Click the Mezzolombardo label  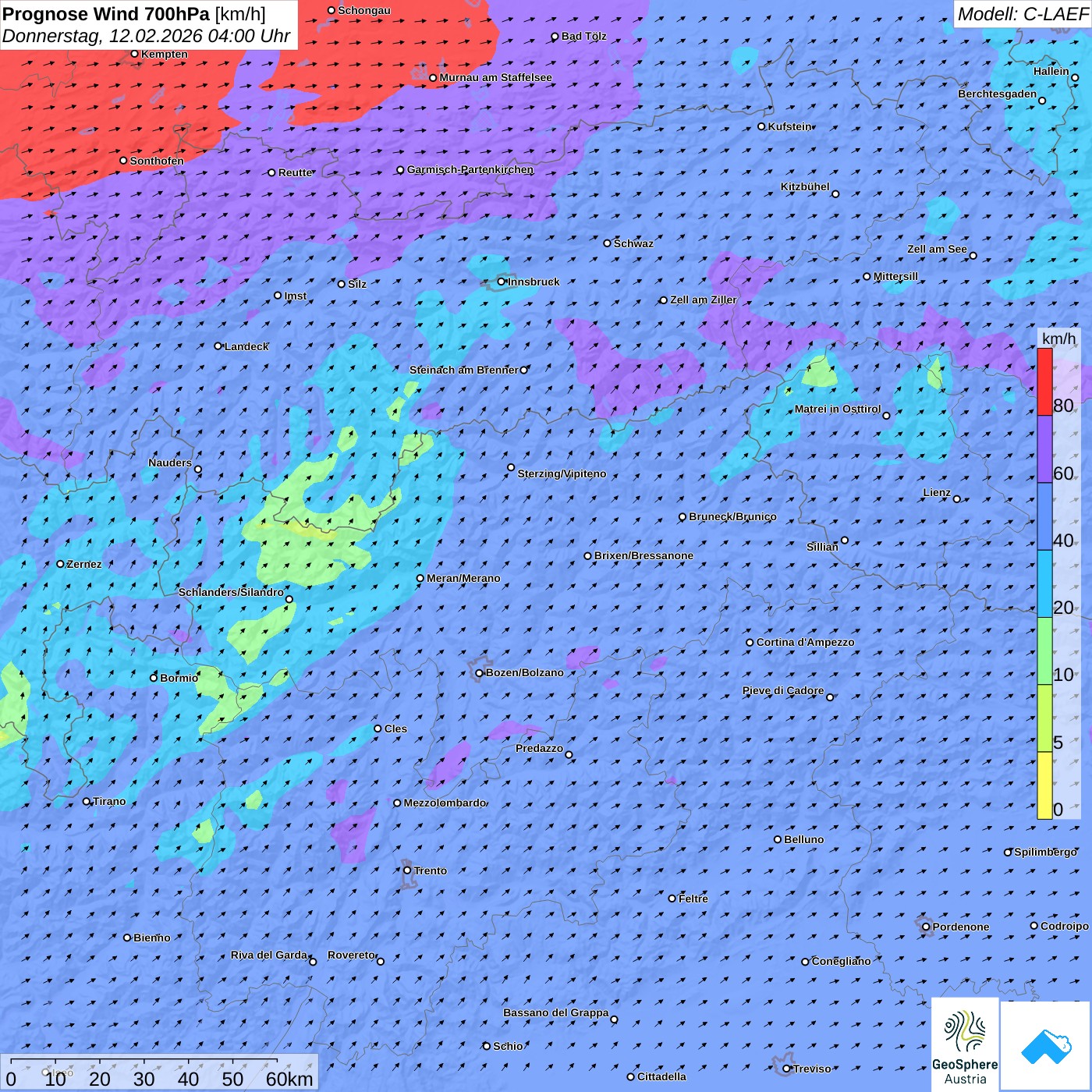(445, 803)
